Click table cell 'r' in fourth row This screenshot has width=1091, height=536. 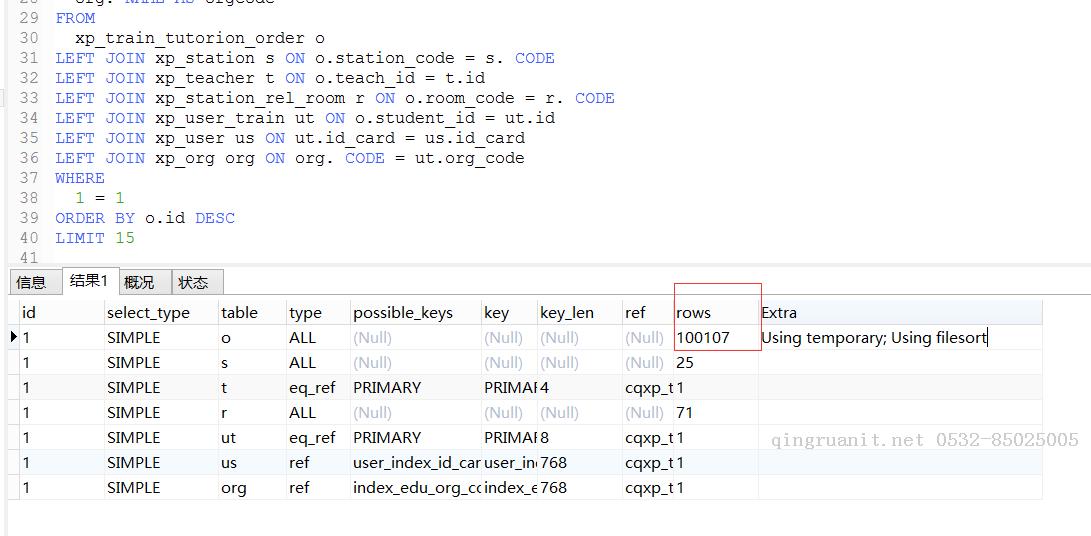252,413
